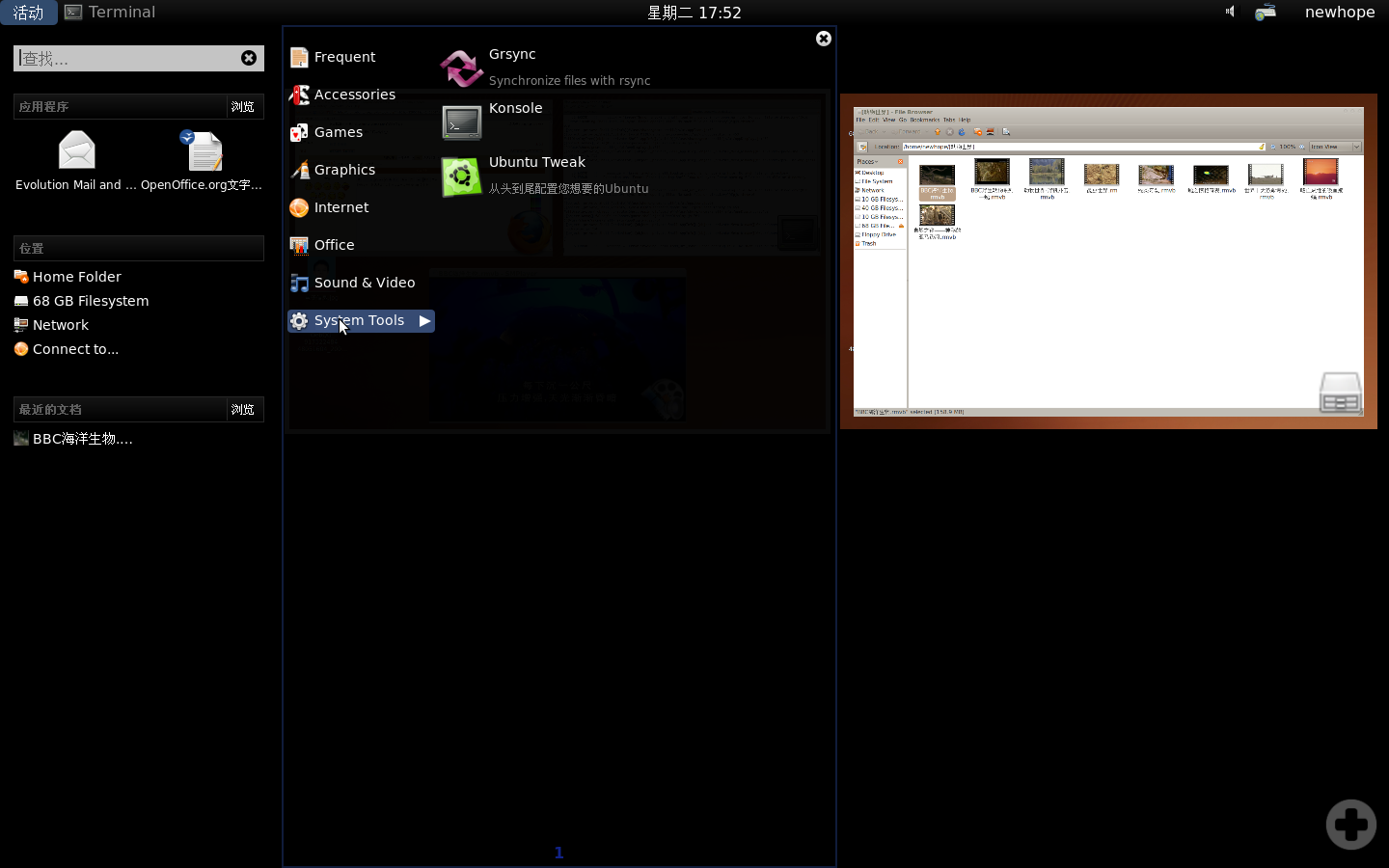Screen dimensions: 1389x868
Task: Click the Sound & Video music icon
Action: [x=299, y=283]
